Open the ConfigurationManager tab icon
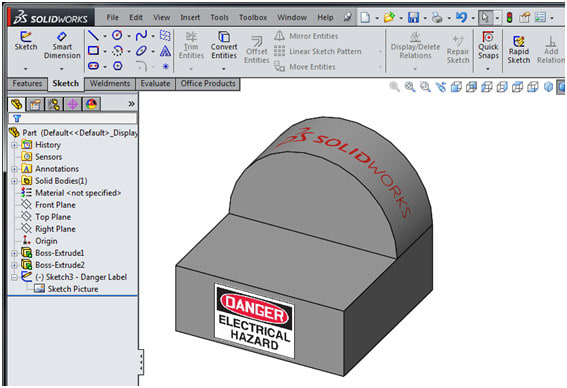 click(x=54, y=105)
